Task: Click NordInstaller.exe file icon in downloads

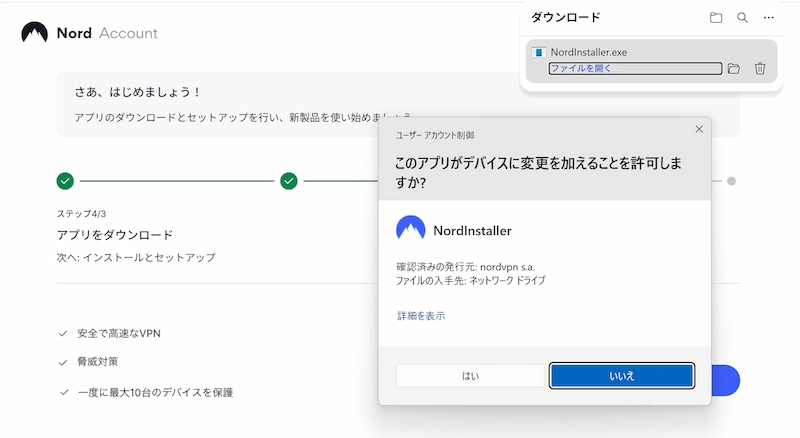Action: tap(538, 52)
